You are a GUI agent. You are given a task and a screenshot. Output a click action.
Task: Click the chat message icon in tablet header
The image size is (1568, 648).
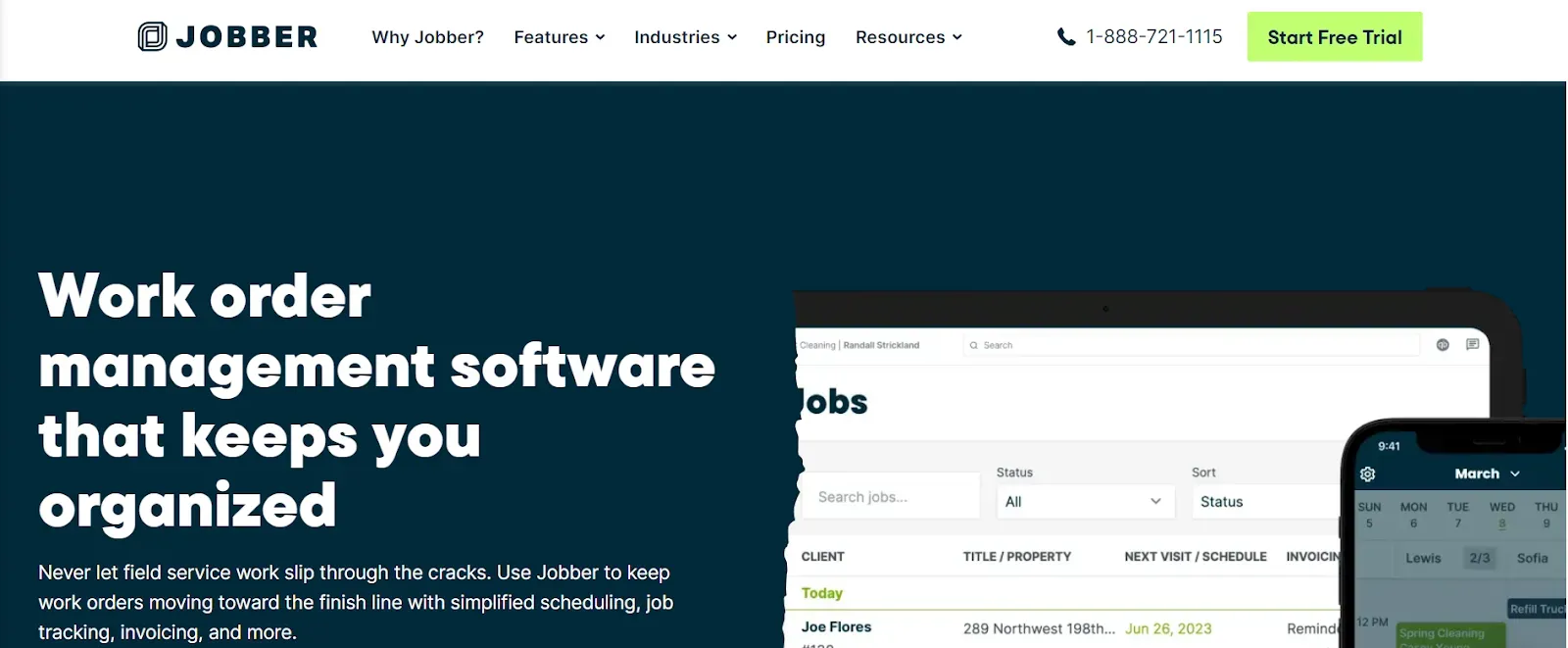(1472, 345)
